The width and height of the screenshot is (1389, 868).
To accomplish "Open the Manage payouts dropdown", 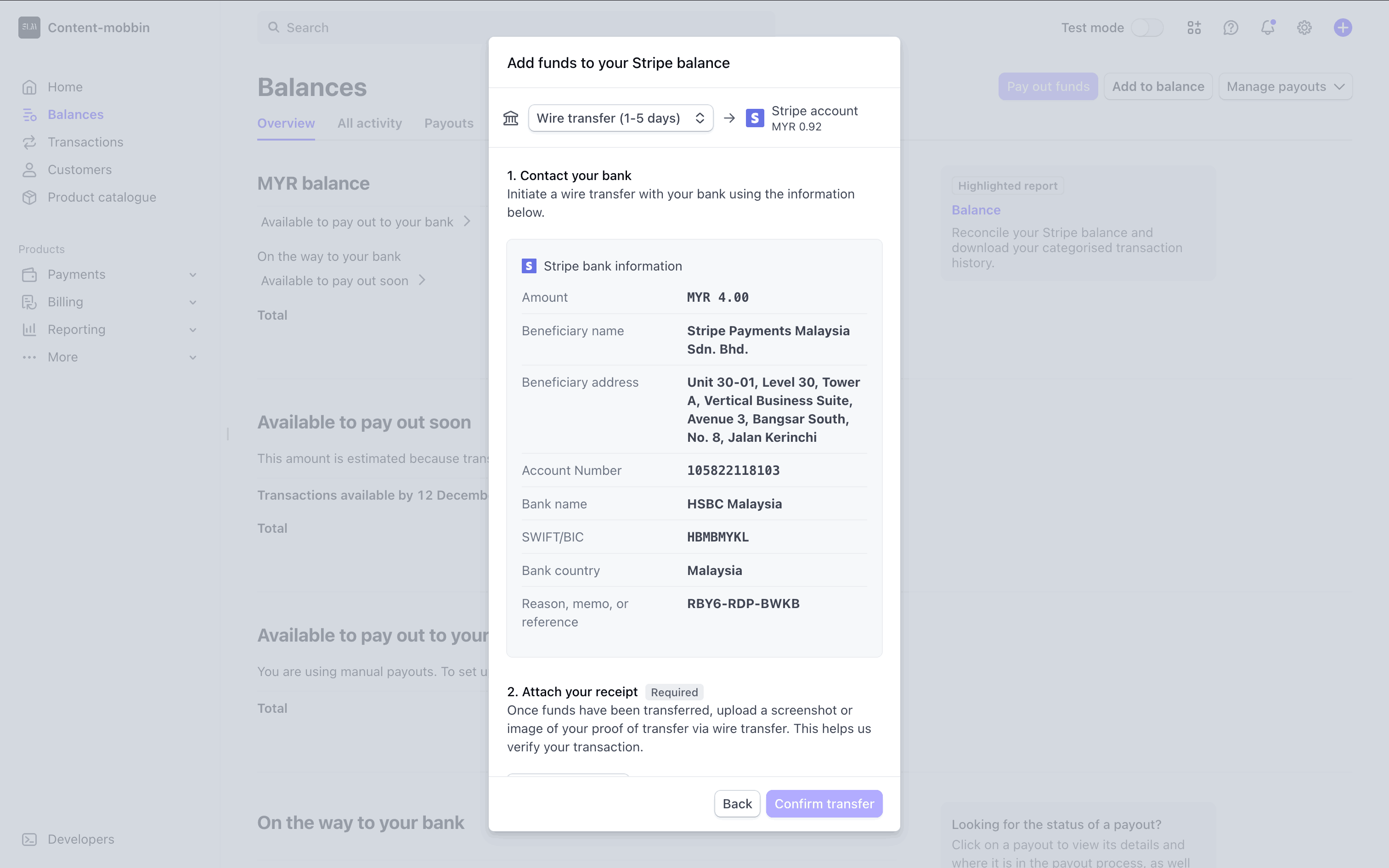I will pyautogui.click(x=1285, y=87).
